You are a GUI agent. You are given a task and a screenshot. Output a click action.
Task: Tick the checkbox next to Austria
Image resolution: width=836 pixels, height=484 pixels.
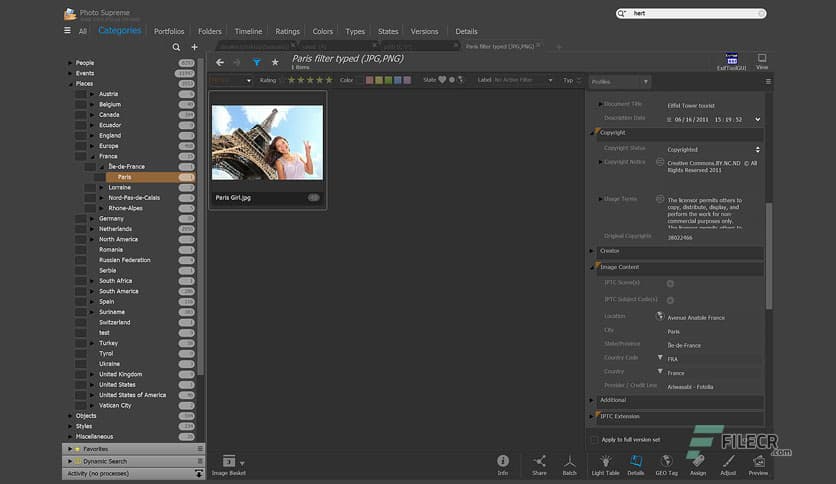click(80, 94)
